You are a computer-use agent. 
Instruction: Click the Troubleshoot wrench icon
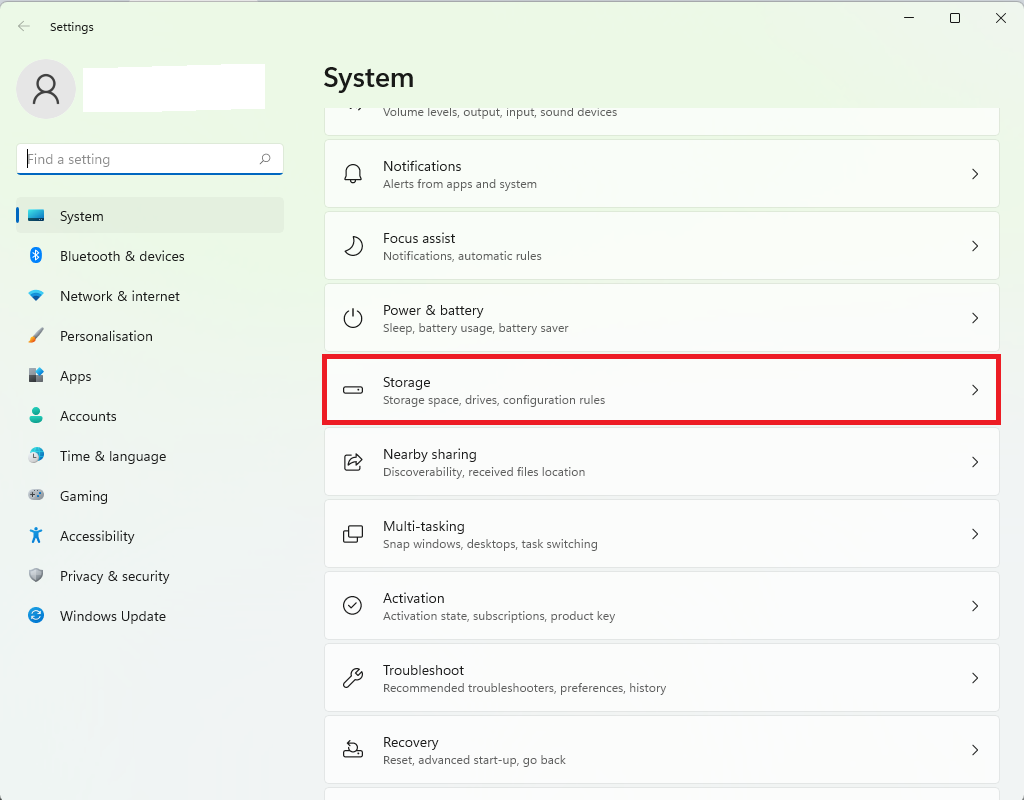pyautogui.click(x=353, y=678)
